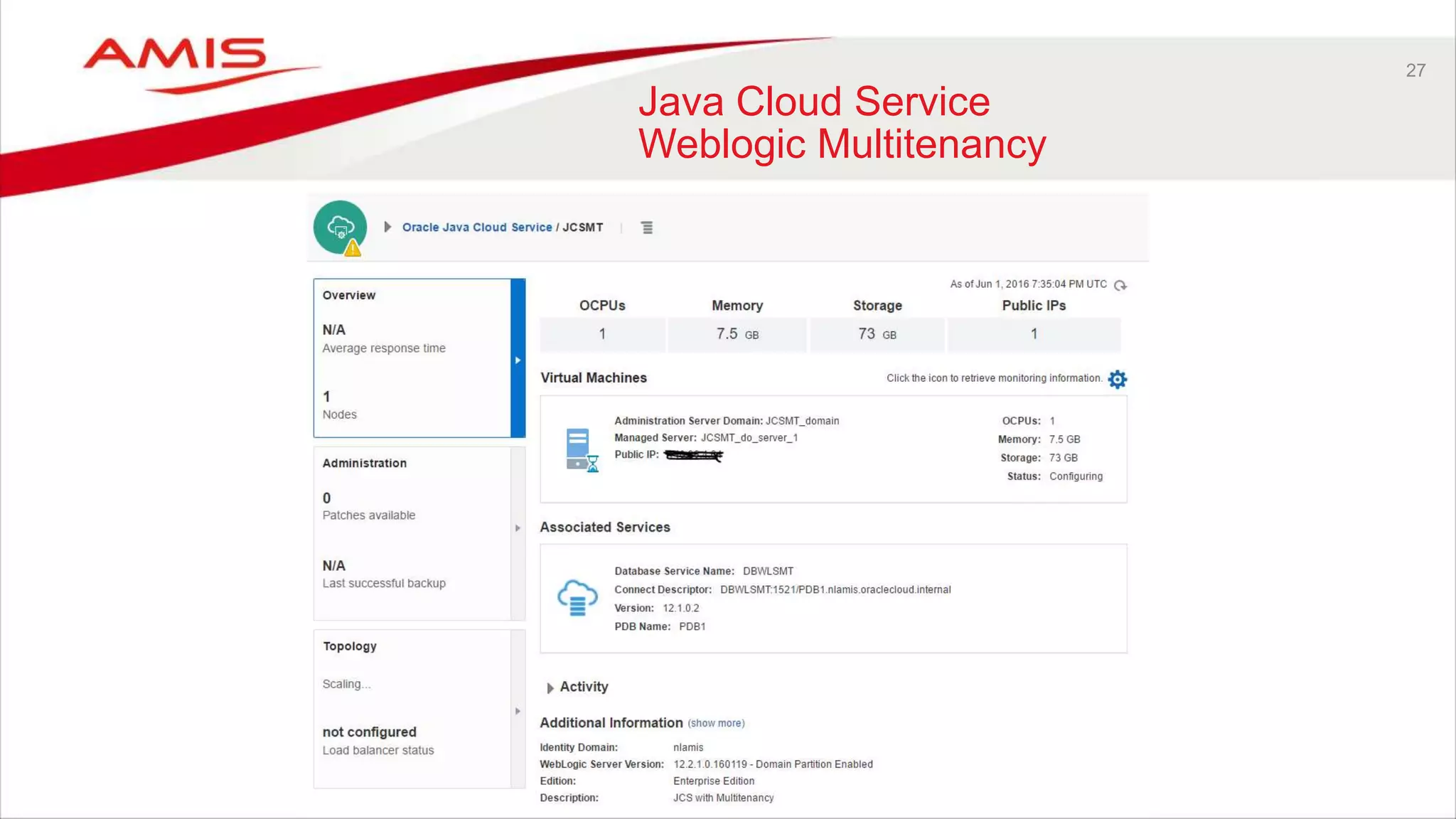Click the Status Configuring text
Screen dimensions: 1456x819
1055,476
